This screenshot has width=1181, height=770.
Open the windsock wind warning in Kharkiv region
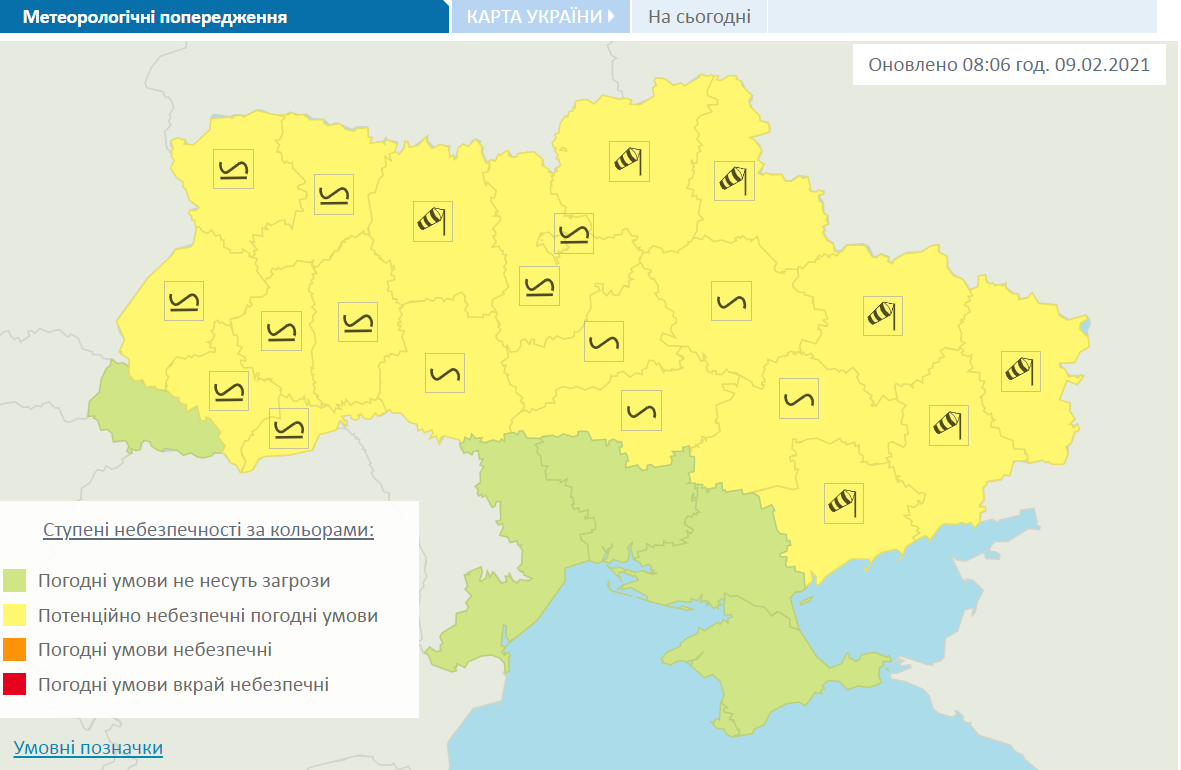(x=883, y=316)
